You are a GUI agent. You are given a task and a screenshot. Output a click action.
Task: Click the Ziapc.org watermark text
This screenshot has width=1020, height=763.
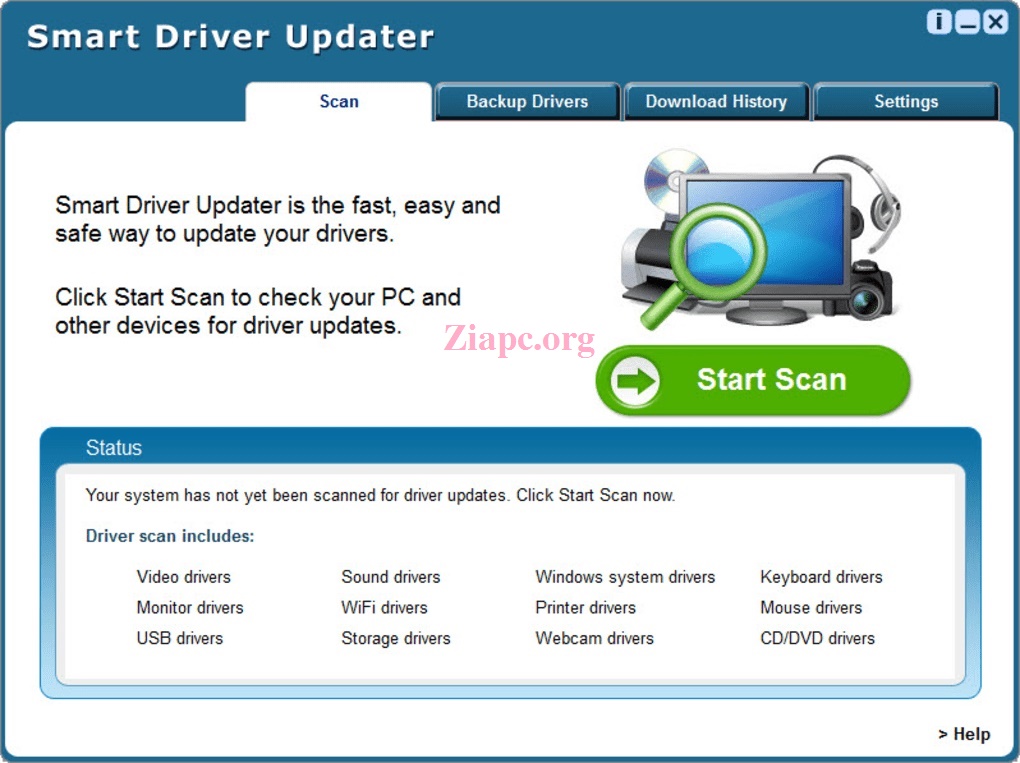pos(519,340)
